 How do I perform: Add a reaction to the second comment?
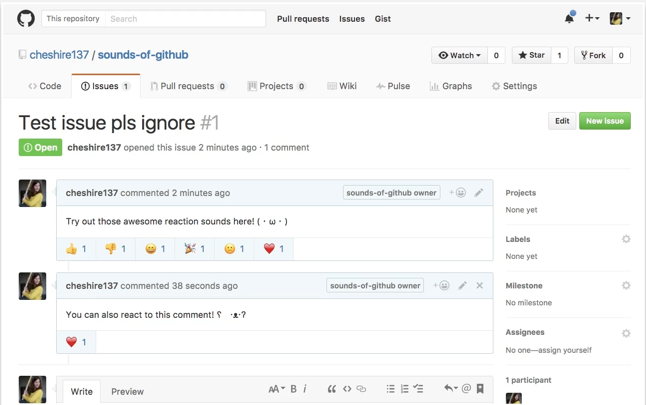coord(441,285)
